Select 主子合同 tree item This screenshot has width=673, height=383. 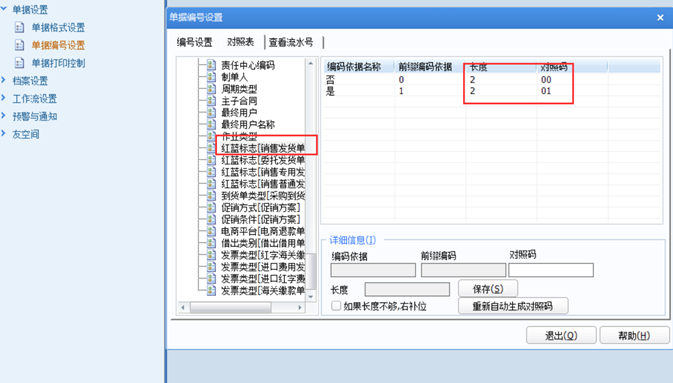[x=239, y=101]
